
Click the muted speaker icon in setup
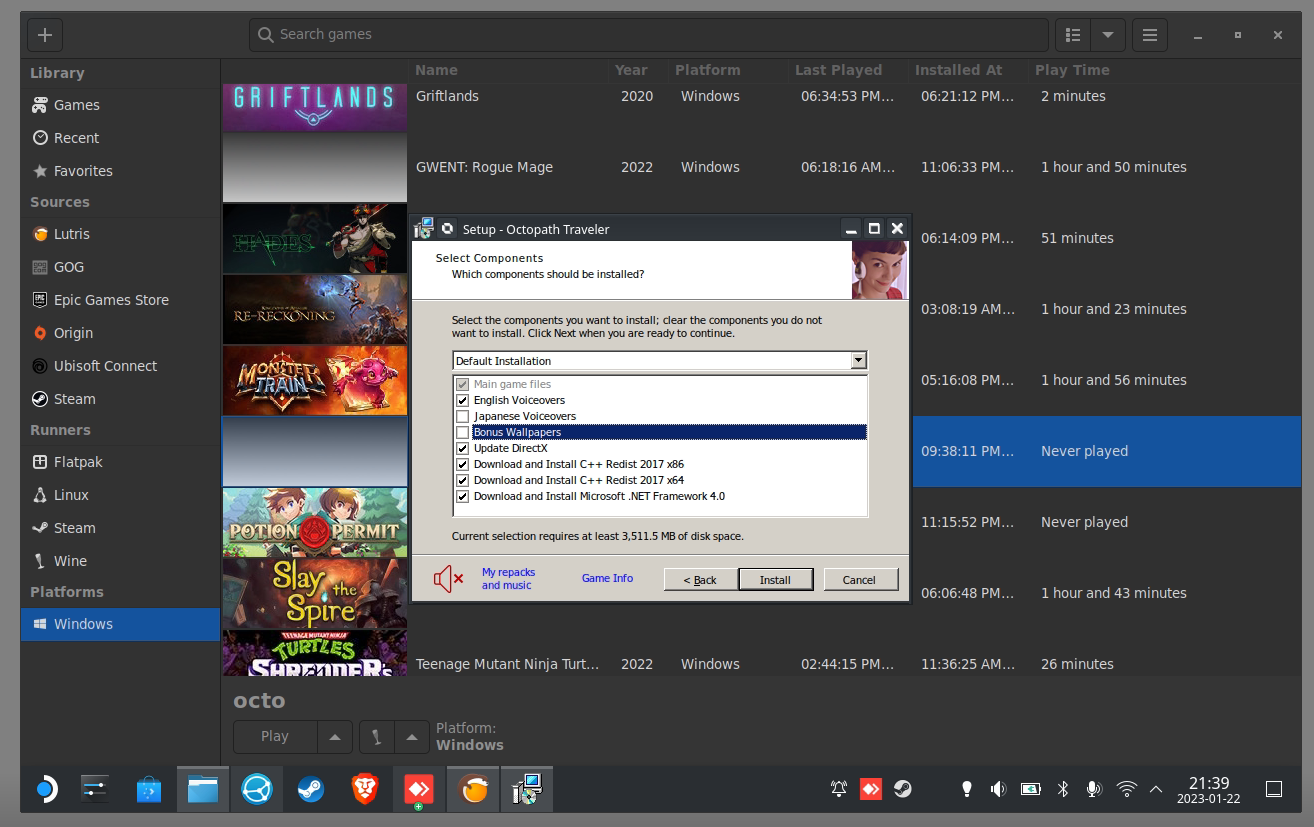pos(448,578)
